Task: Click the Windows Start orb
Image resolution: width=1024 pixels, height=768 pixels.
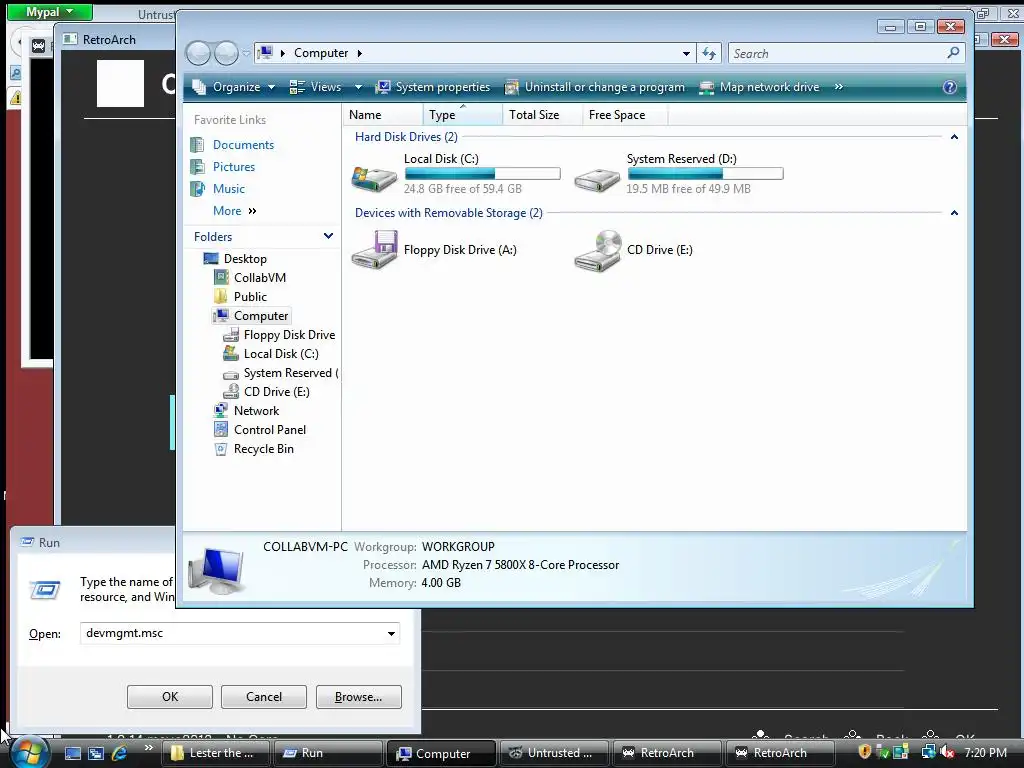Action: (x=29, y=752)
